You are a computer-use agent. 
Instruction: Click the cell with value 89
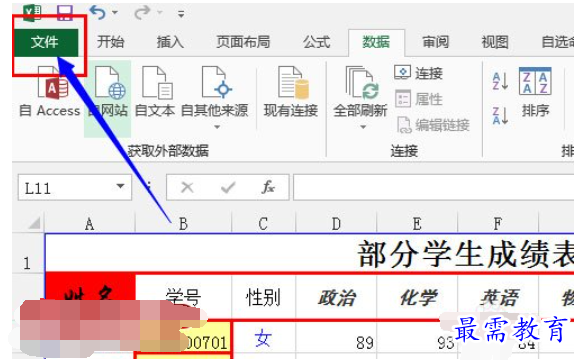point(336,338)
